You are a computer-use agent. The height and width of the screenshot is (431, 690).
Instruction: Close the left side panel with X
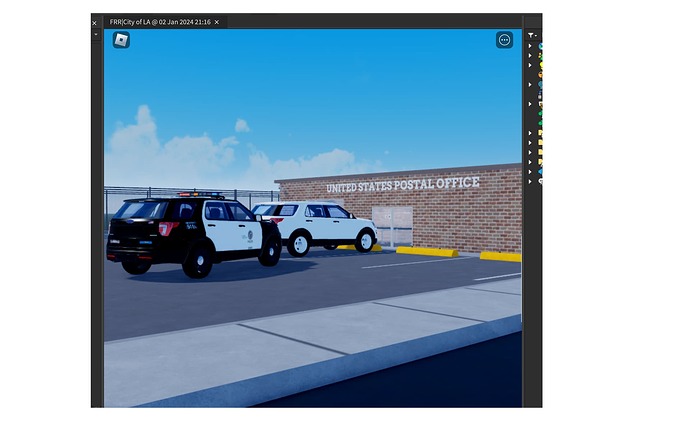tap(94, 23)
